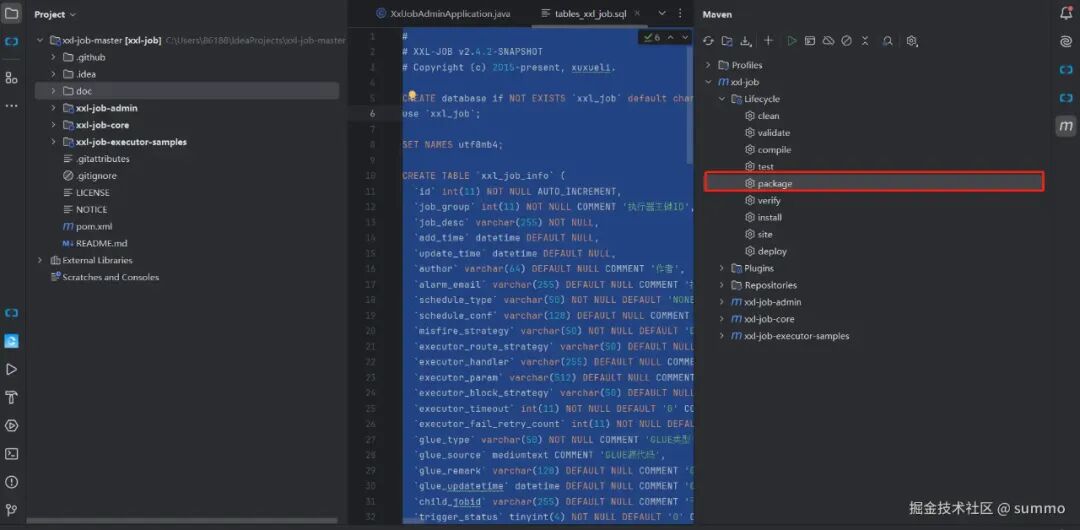Expand xxl-job-core module in Maven panel

coord(721,319)
